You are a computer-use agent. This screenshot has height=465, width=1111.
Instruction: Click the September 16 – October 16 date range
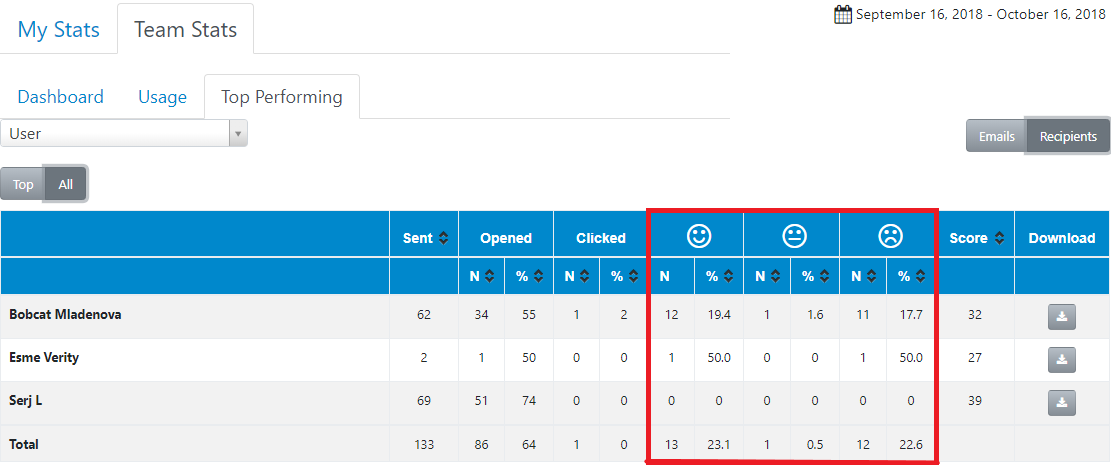[x=980, y=14]
